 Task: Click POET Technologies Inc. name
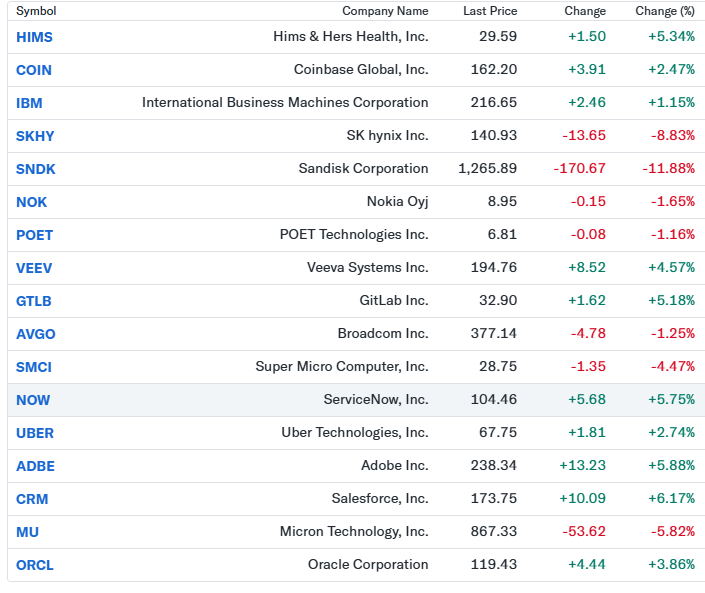pyautogui.click(x=354, y=234)
